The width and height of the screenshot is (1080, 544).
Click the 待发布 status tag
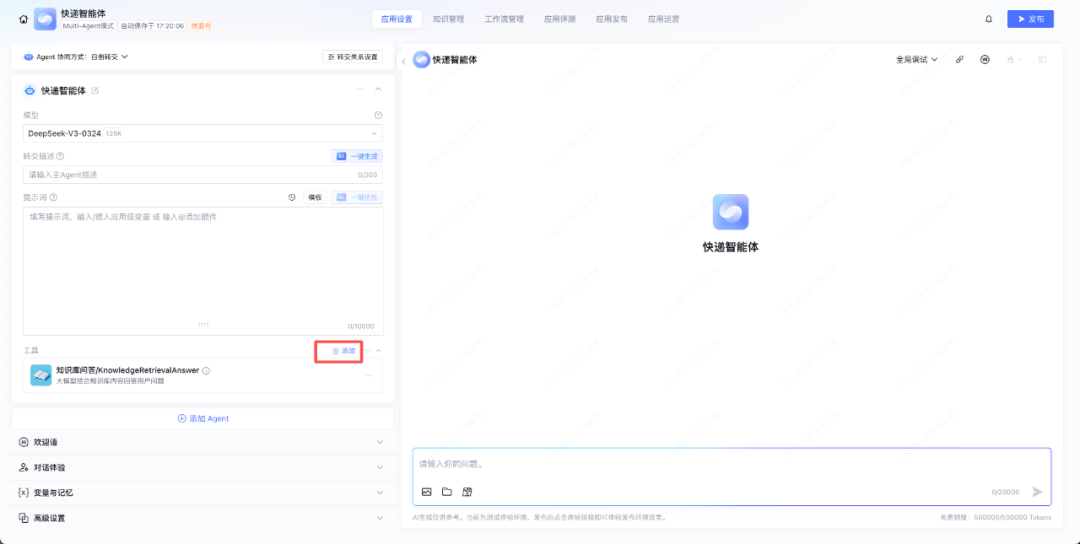200,25
